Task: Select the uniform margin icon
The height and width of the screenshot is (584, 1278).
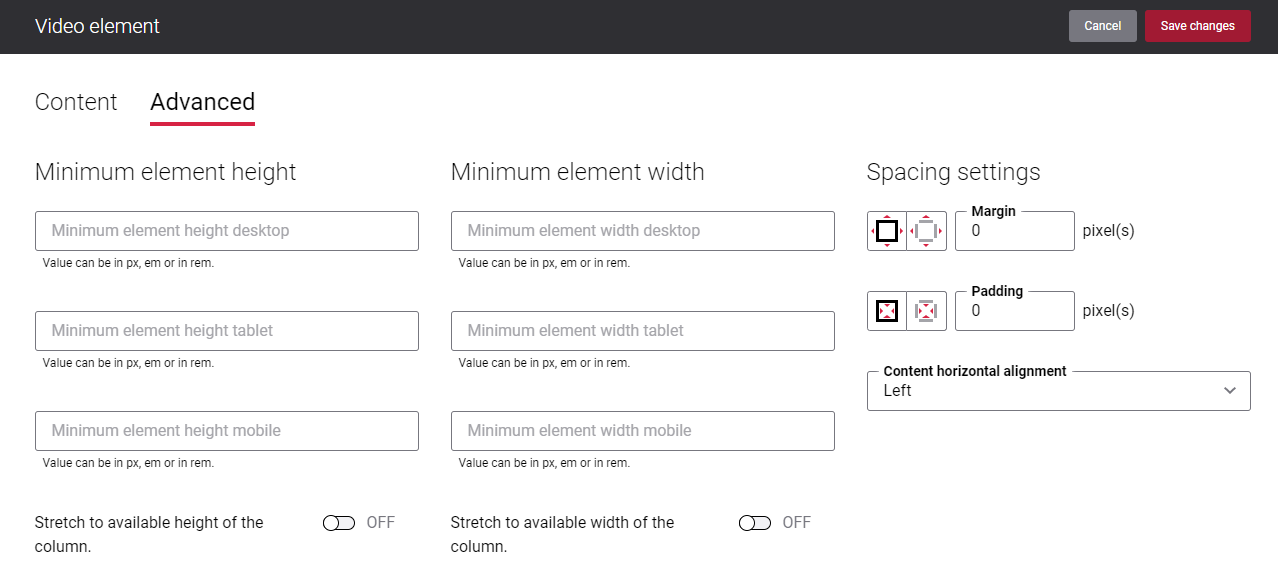Action: [x=887, y=231]
